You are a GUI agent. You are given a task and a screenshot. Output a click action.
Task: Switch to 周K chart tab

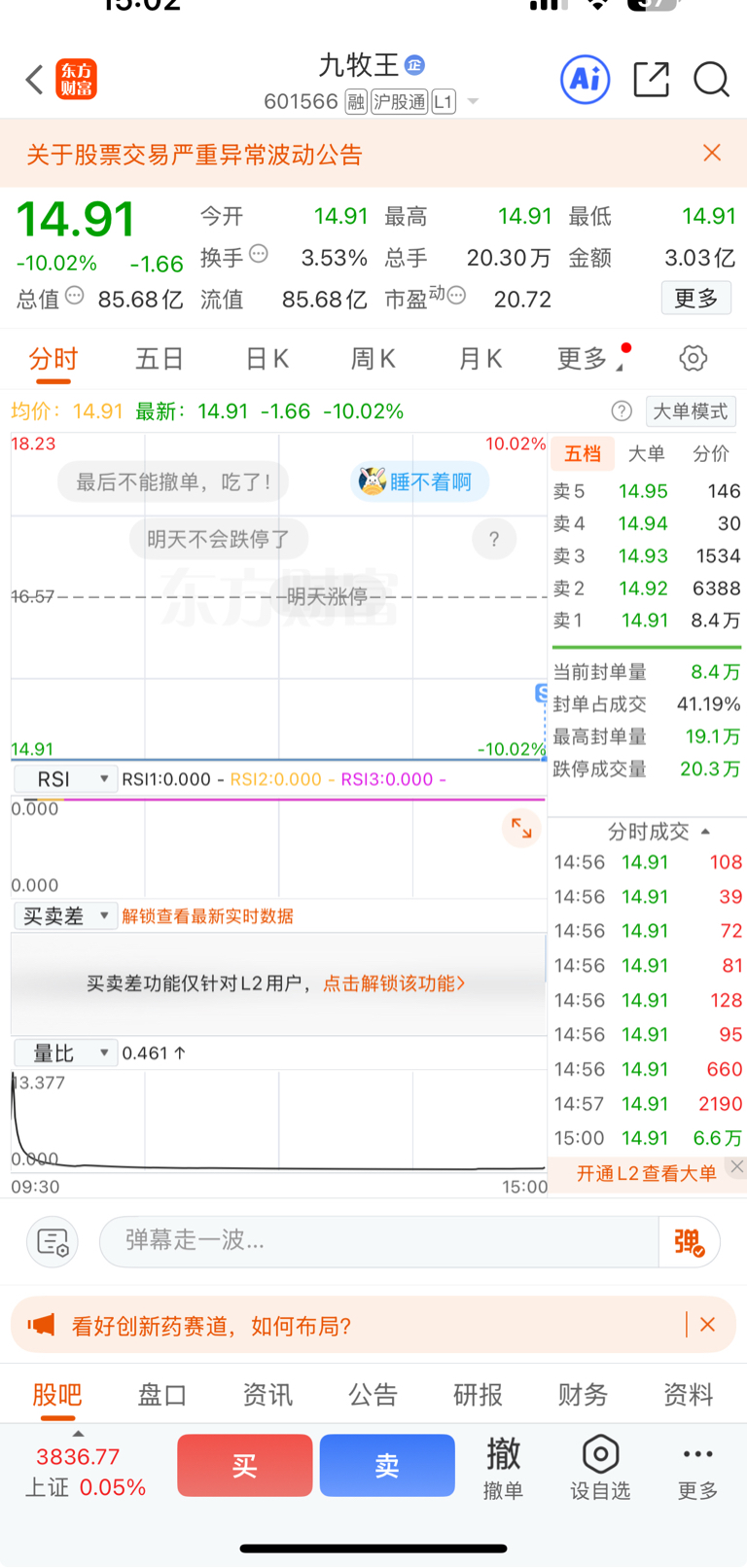click(x=373, y=359)
